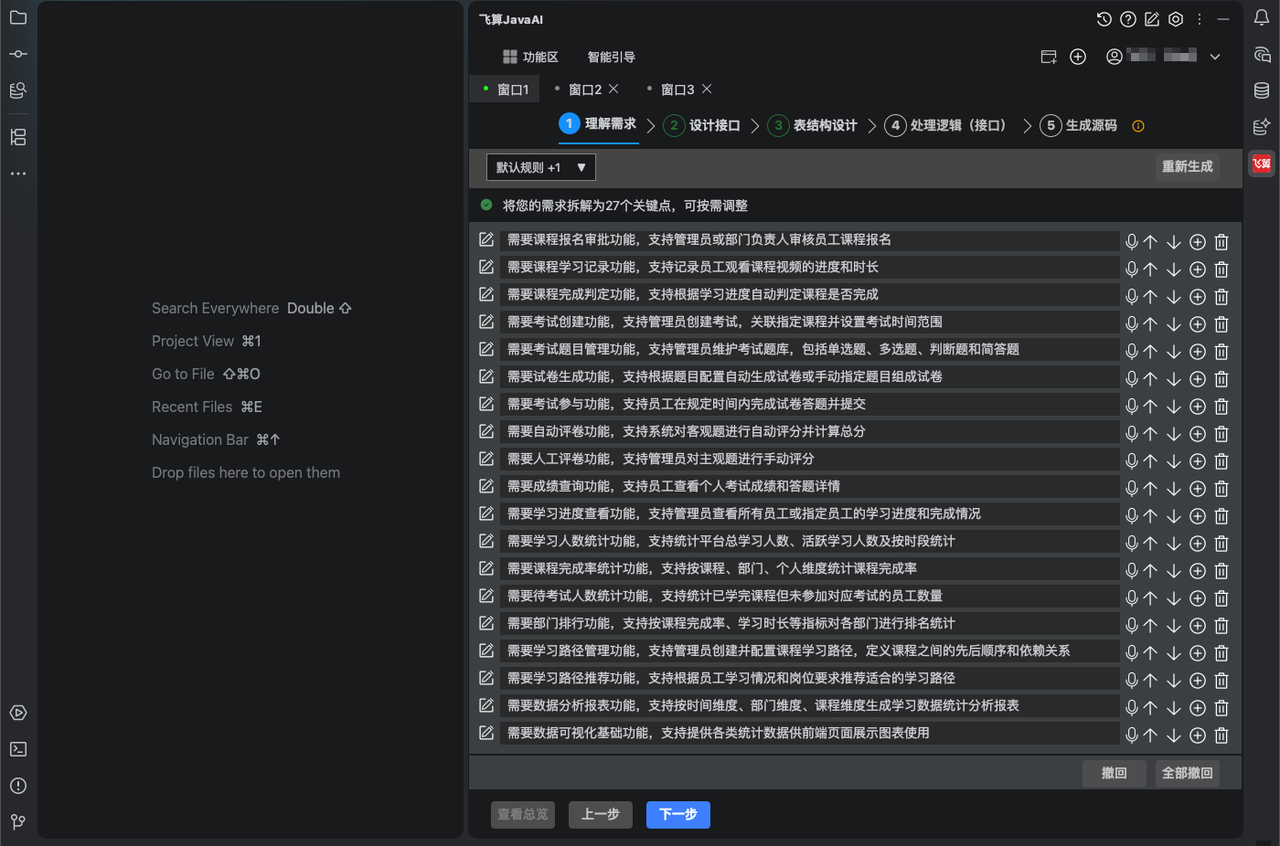
Task: Open the Terminal tool window icon
Action: pyautogui.click(x=18, y=749)
